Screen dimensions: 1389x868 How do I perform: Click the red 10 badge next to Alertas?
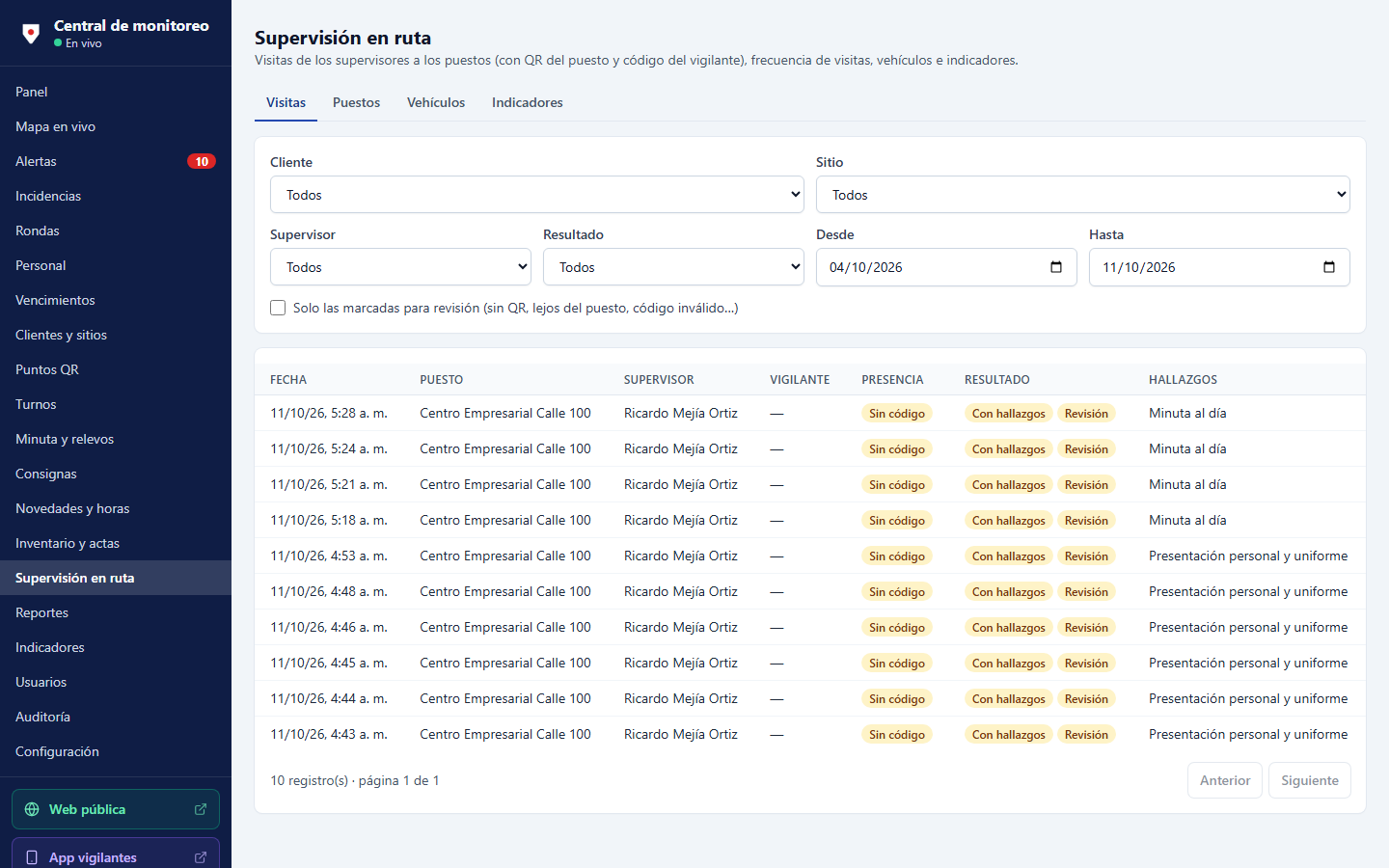point(202,161)
